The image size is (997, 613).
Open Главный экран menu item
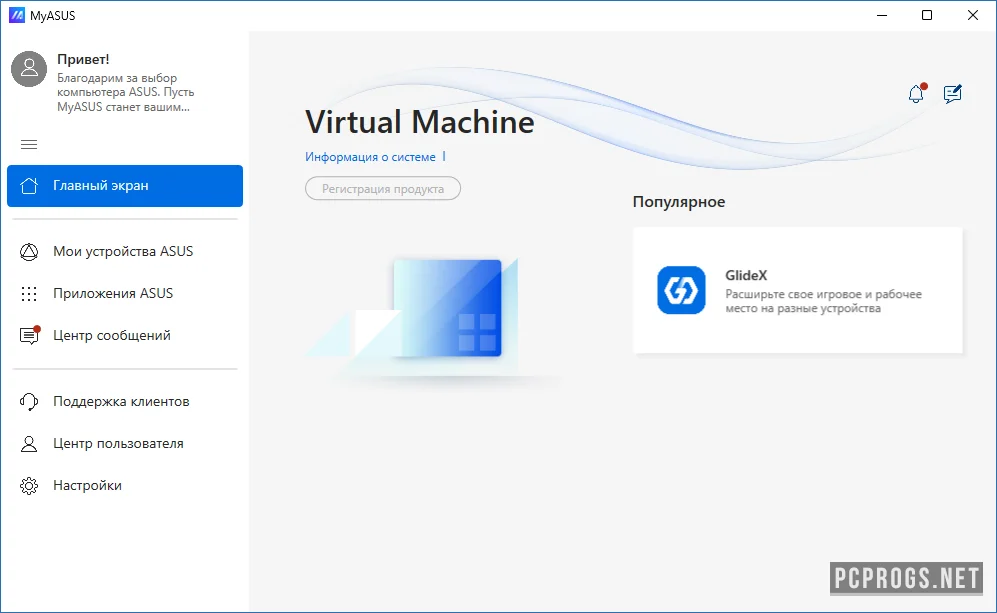[x=124, y=186]
